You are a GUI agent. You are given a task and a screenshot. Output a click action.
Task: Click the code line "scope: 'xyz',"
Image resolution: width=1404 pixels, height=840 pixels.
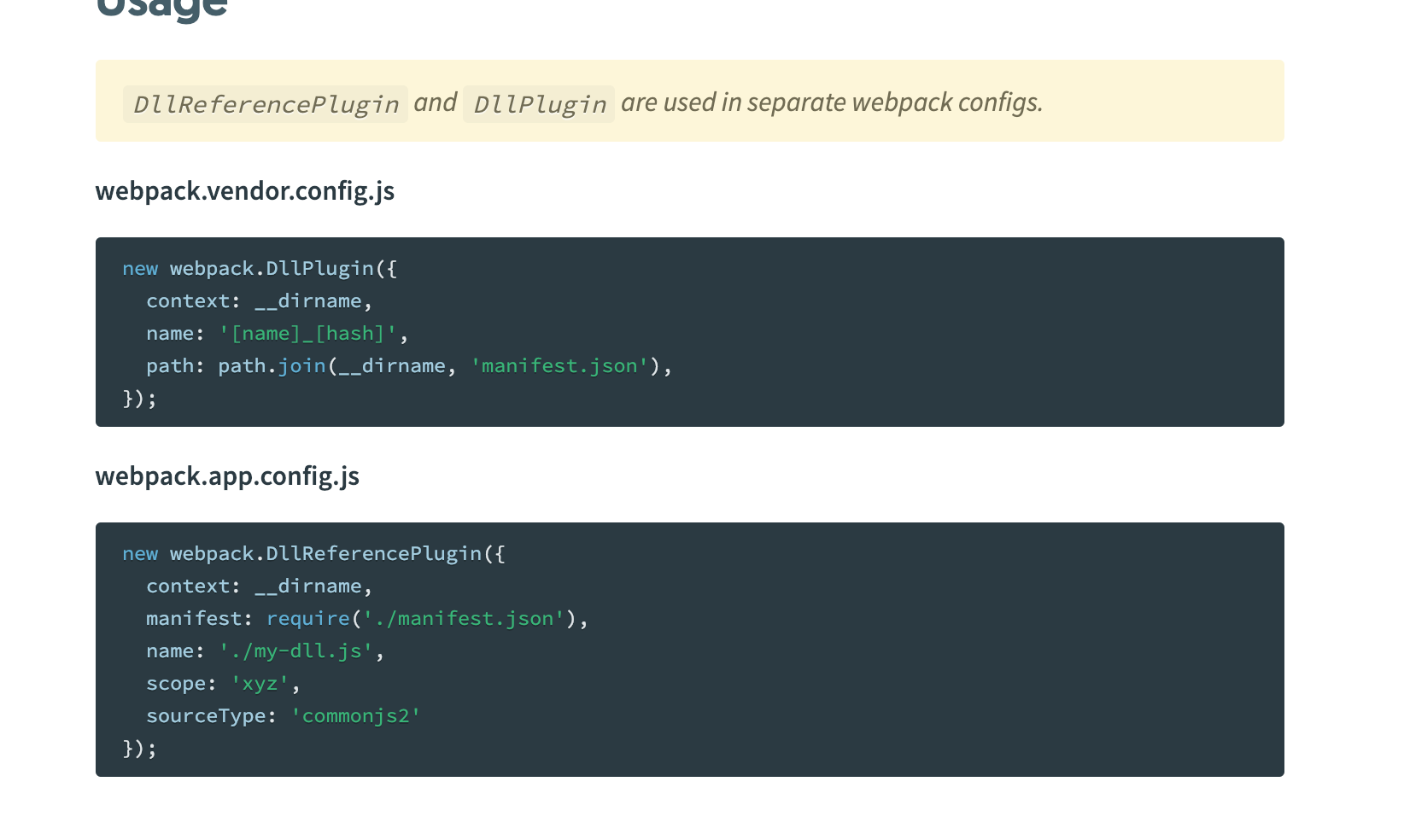point(224,684)
